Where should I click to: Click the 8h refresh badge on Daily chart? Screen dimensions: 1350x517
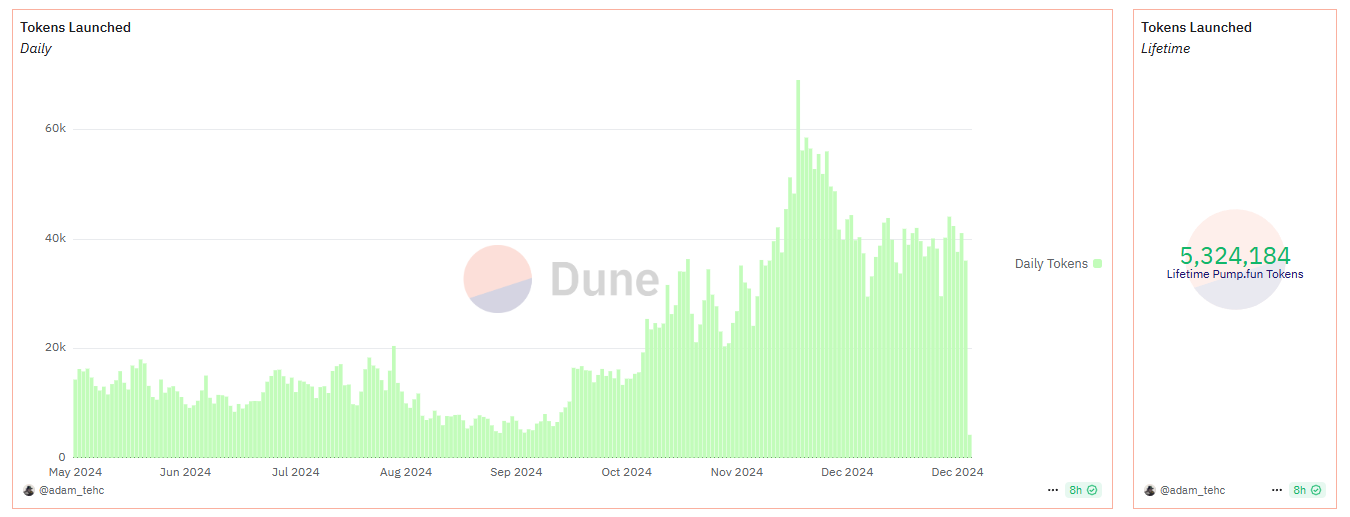tap(1083, 491)
